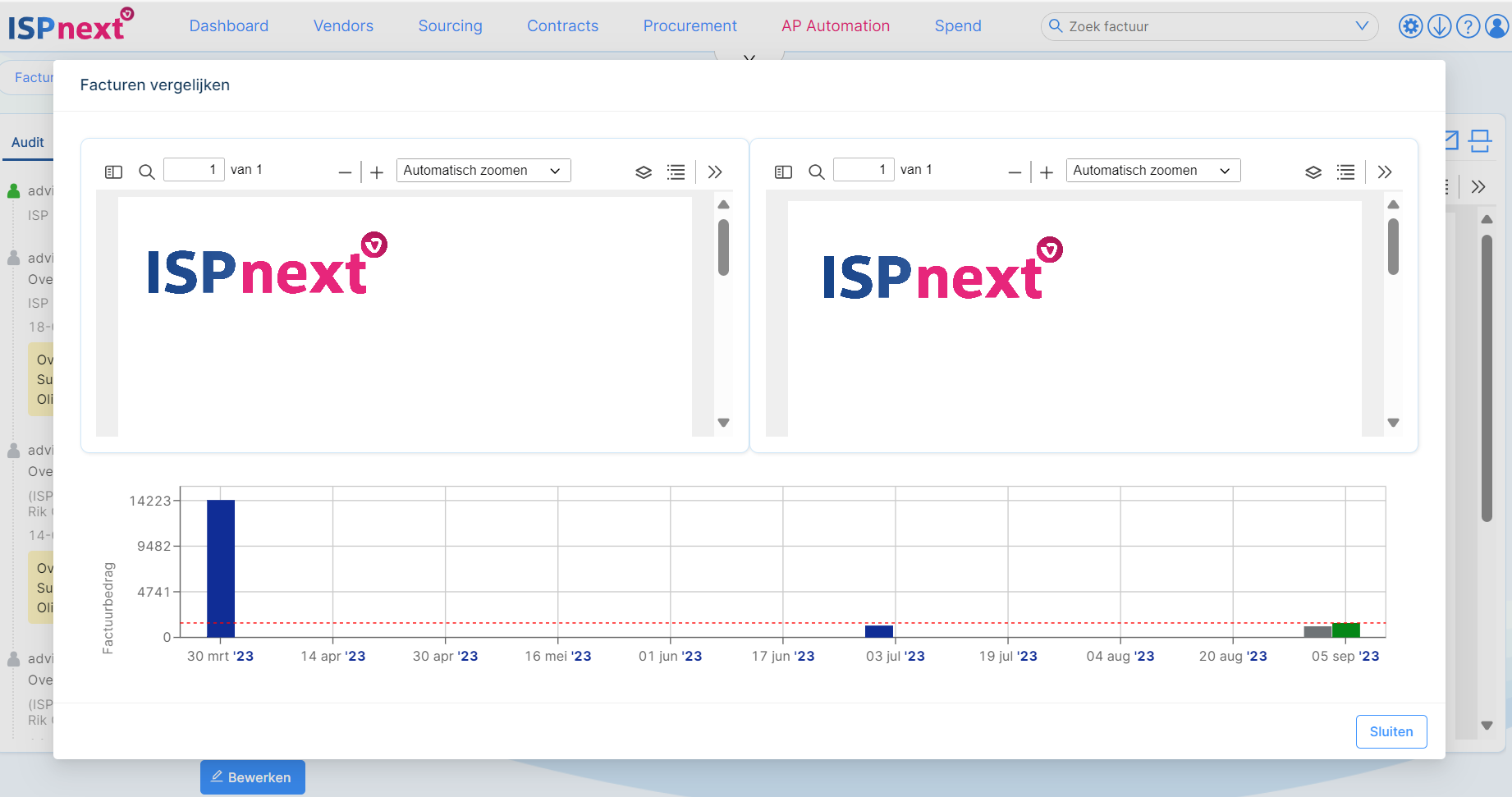Open zoom dropdown in left PDF viewer
The height and width of the screenshot is (797, 1512).
click(x=483, y=171)
